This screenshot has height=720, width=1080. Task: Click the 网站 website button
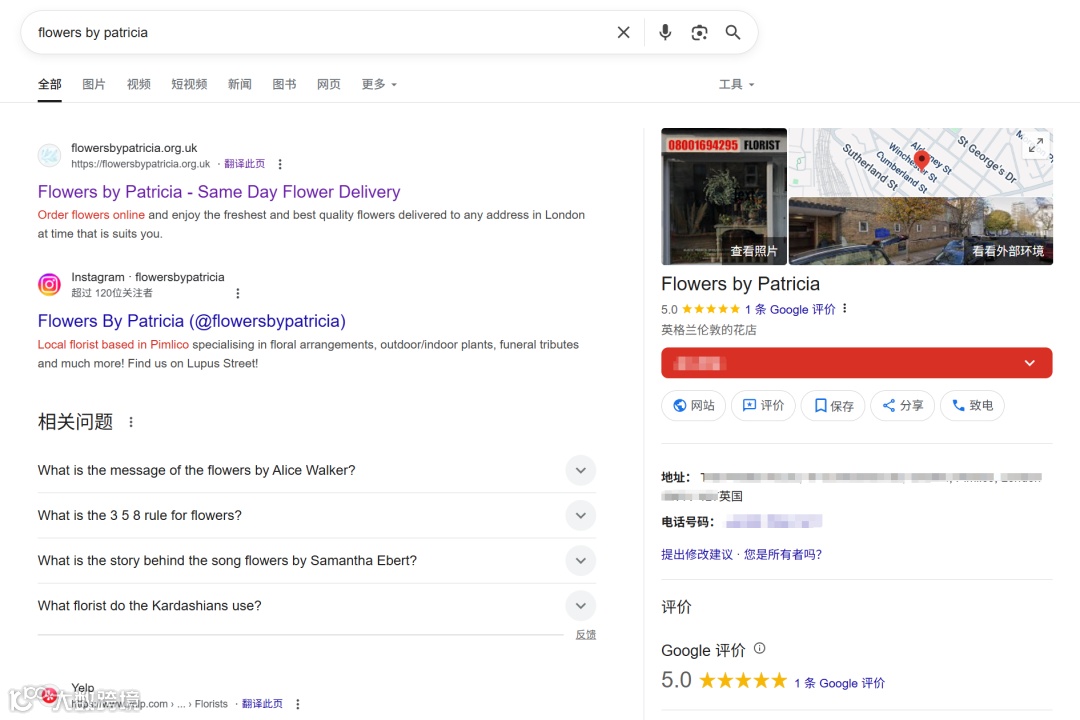(x=694, y=405)
